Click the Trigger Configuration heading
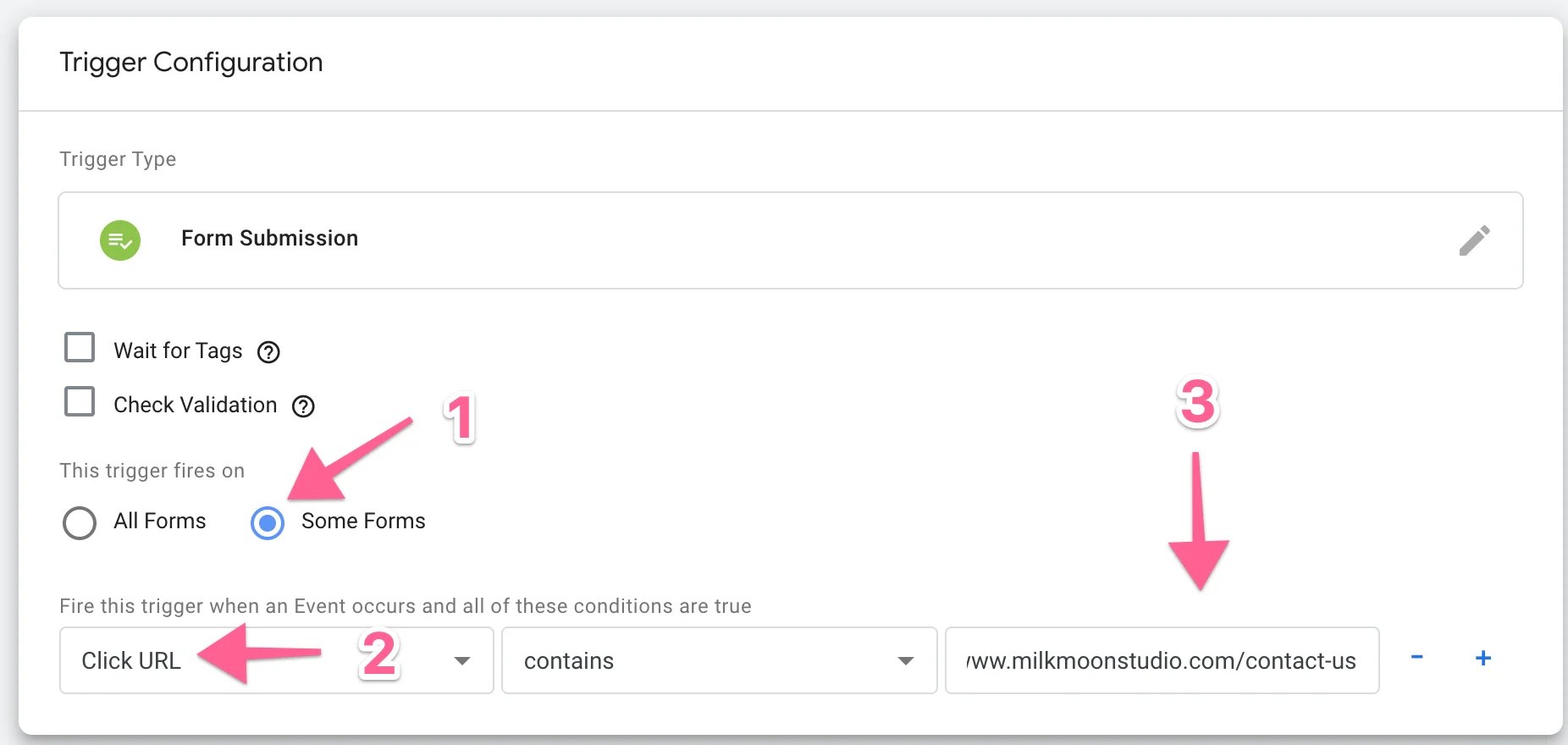1568x745 pixels. (x=190, y=62)
